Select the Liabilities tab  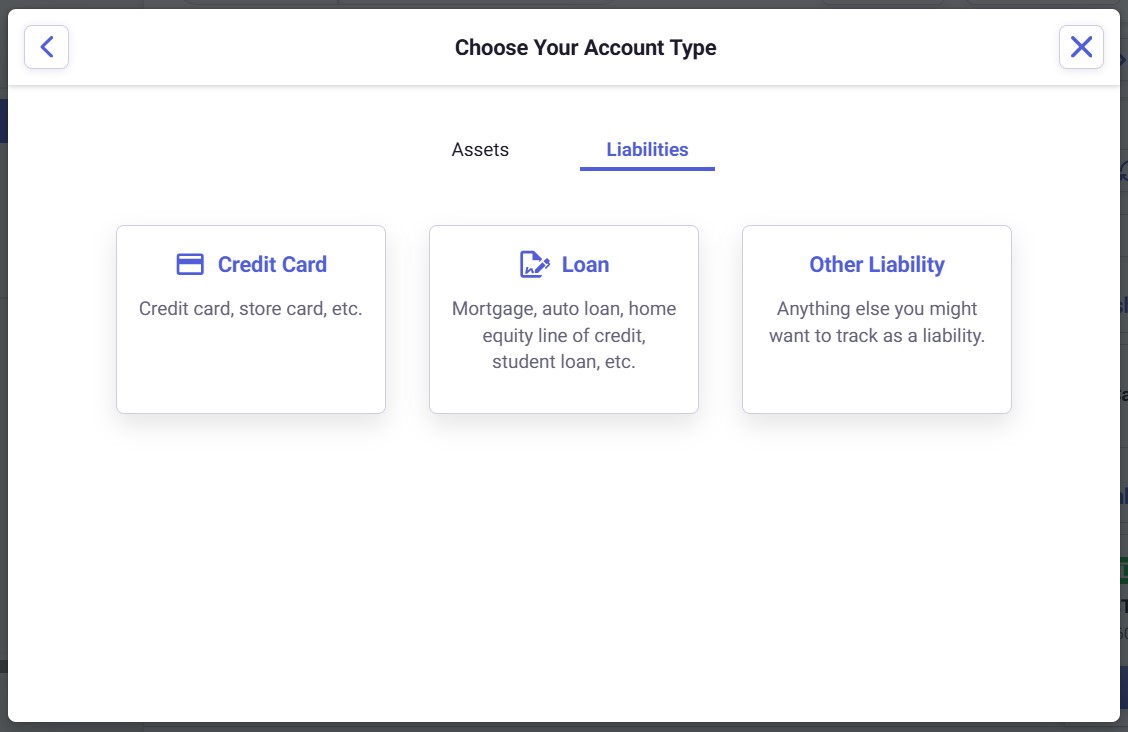tap(647, 150)
